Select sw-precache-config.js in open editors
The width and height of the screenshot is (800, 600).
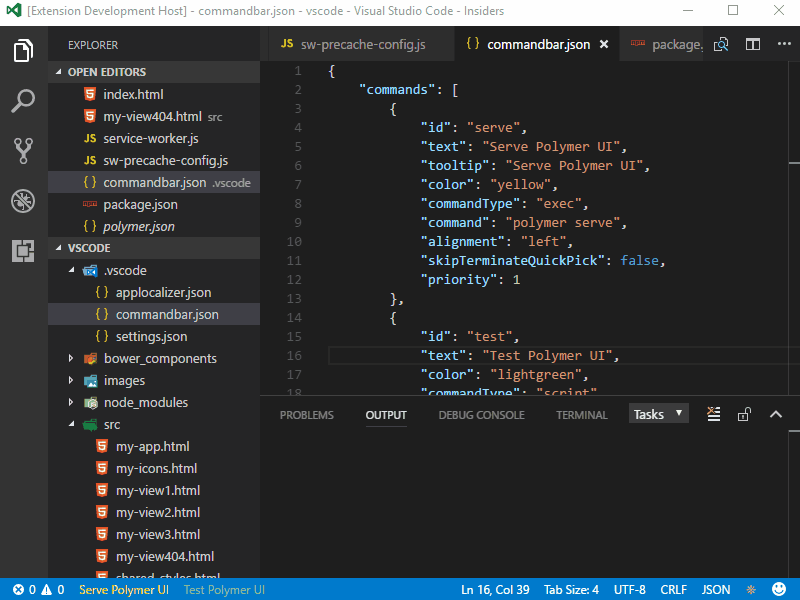154,160
